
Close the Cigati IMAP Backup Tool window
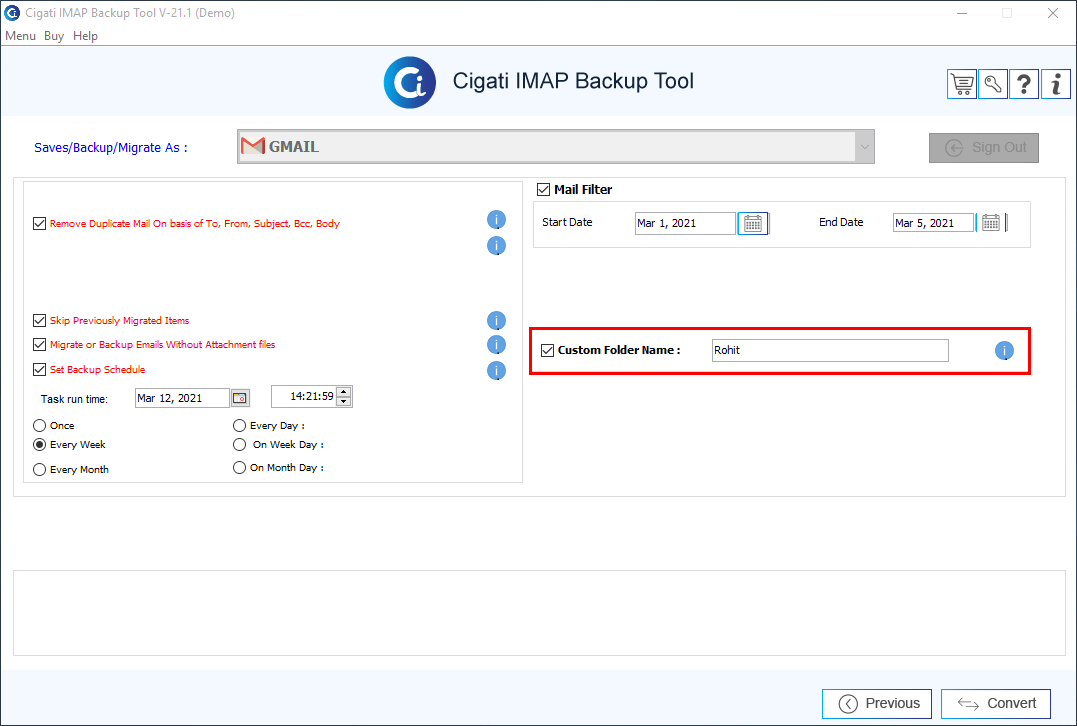click(x=1053, y=13)
